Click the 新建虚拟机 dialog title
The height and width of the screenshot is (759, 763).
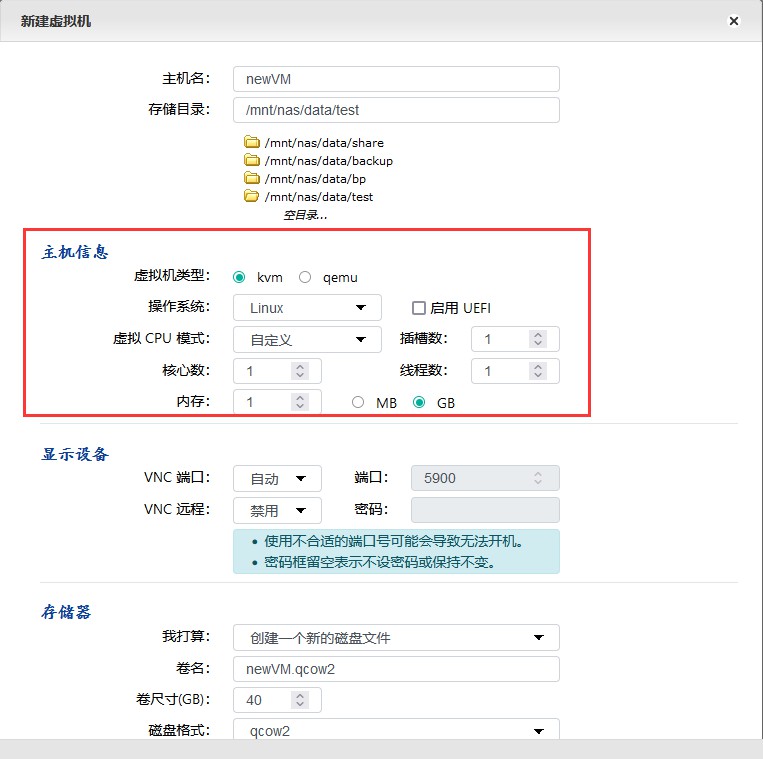55,21
